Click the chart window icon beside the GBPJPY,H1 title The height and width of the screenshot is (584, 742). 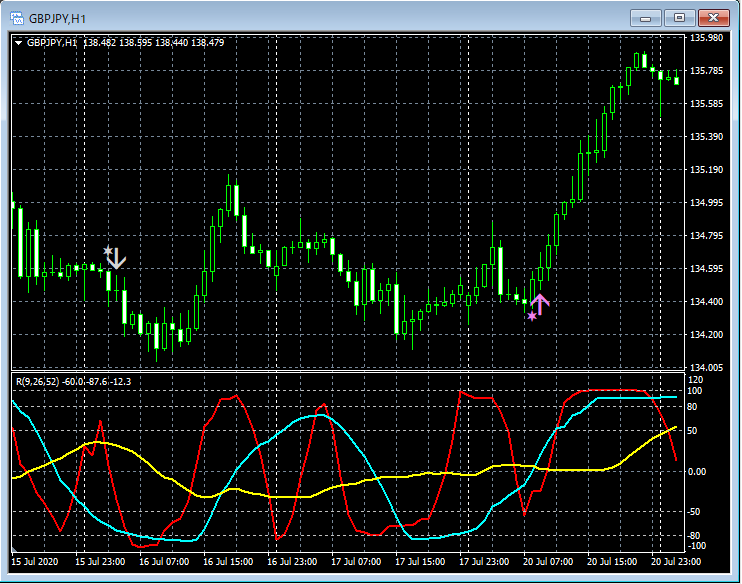(x=17, y=18)
